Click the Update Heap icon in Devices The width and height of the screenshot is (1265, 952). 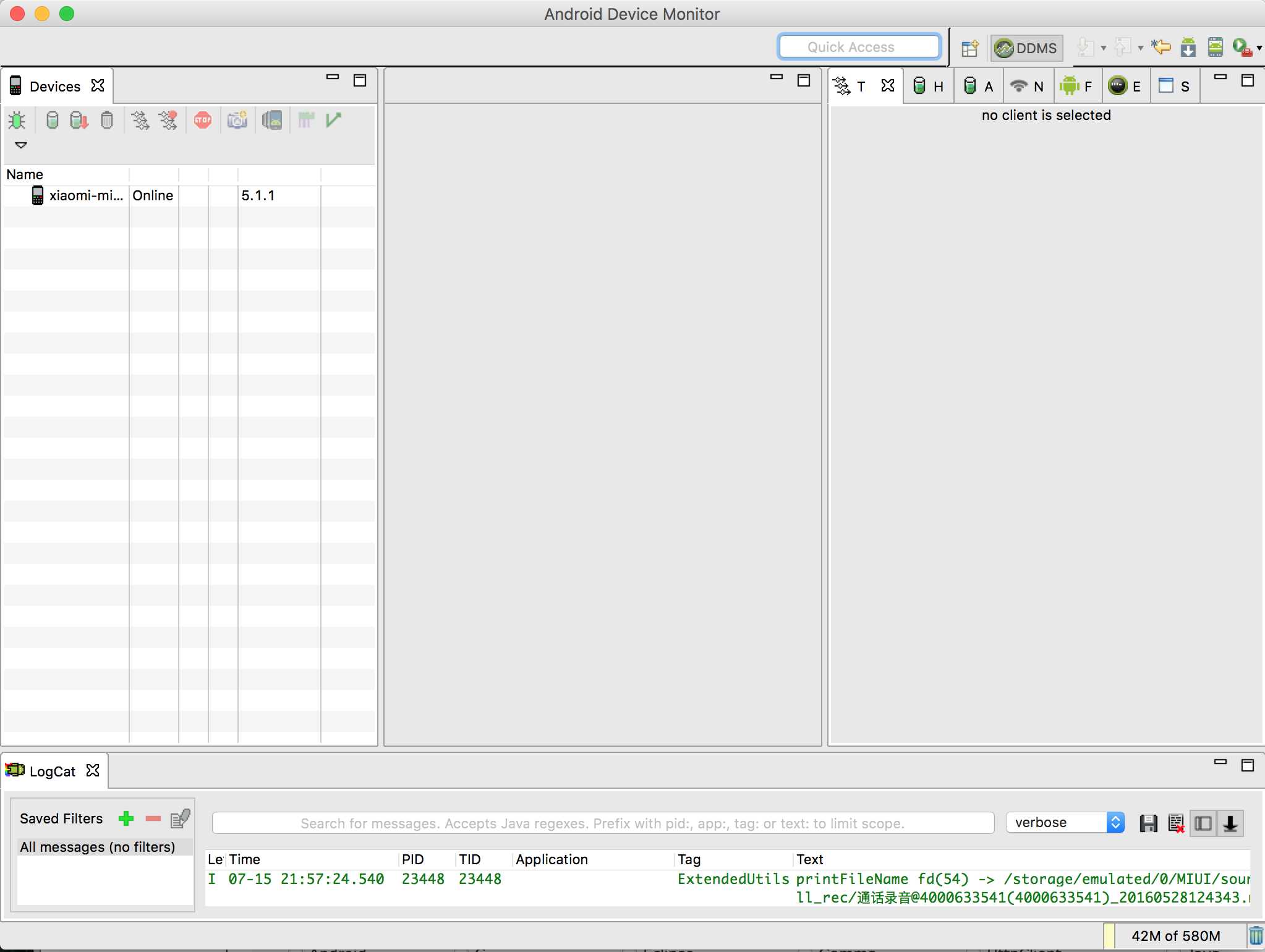(53, 120)
